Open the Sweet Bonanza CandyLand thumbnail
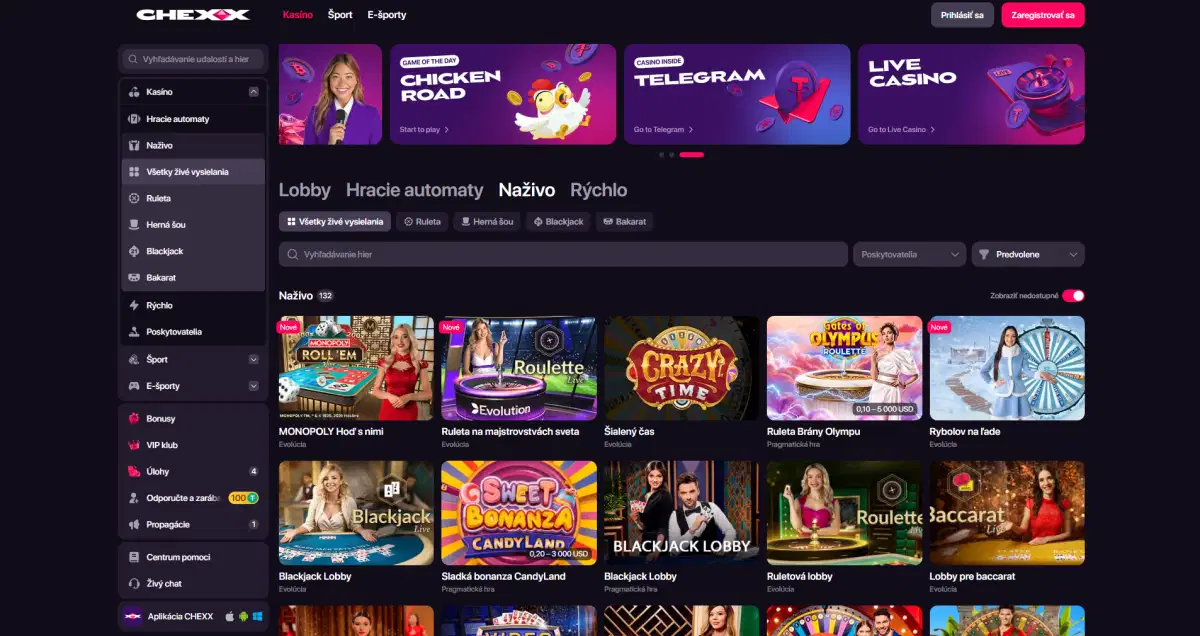The height and width of the screenshot is (636, 1200). point(519,513)
